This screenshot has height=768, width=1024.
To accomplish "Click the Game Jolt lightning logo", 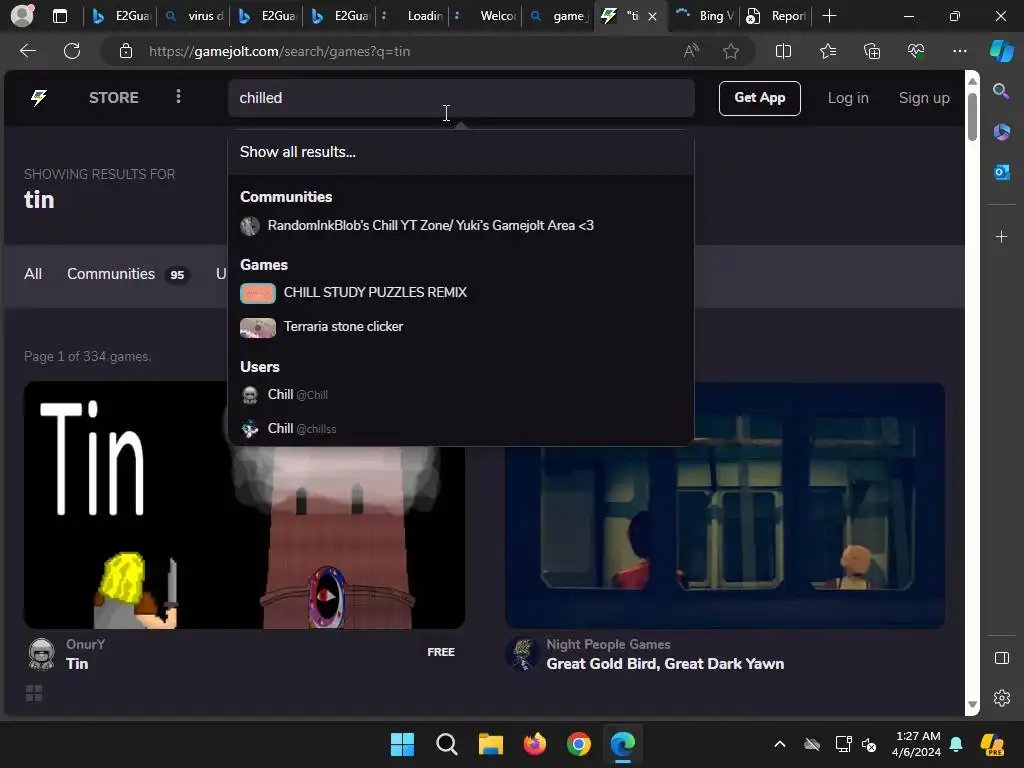I will 39,98.
